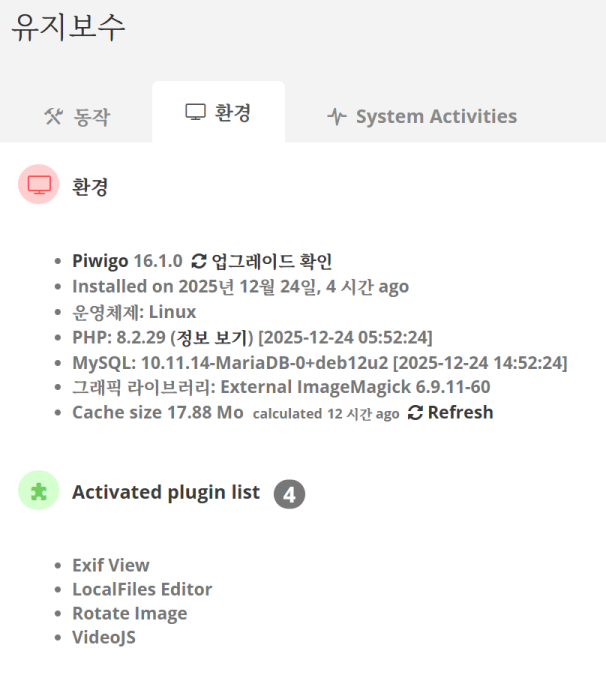Click the LocalFiles Editor plugin entry
Viewport: 606px width, 681px height.
click(x=142, y=589)
